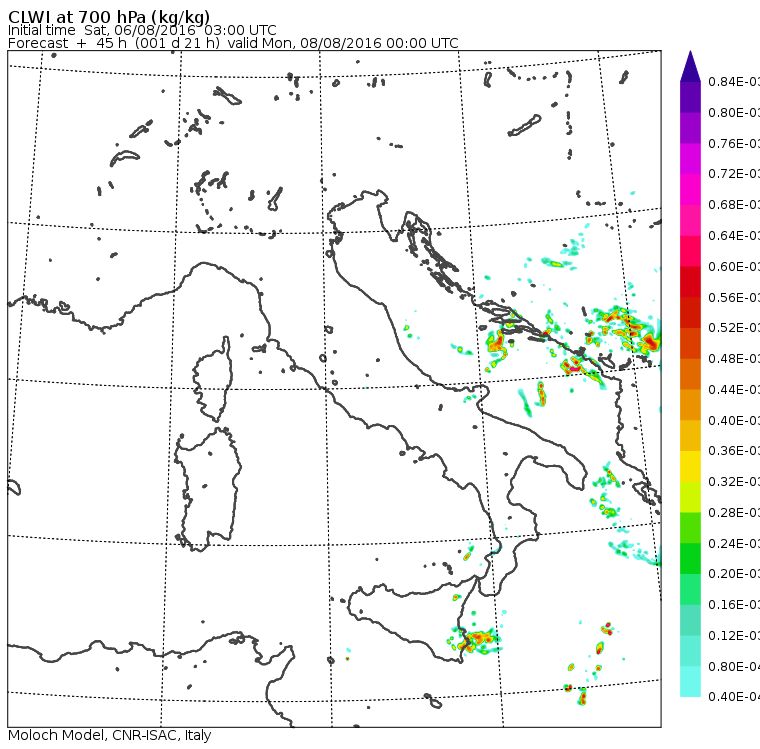Select the magenta band between 0.72E and 0.76E
This screenshot has width=760, height=749.
tap(690, 159)
